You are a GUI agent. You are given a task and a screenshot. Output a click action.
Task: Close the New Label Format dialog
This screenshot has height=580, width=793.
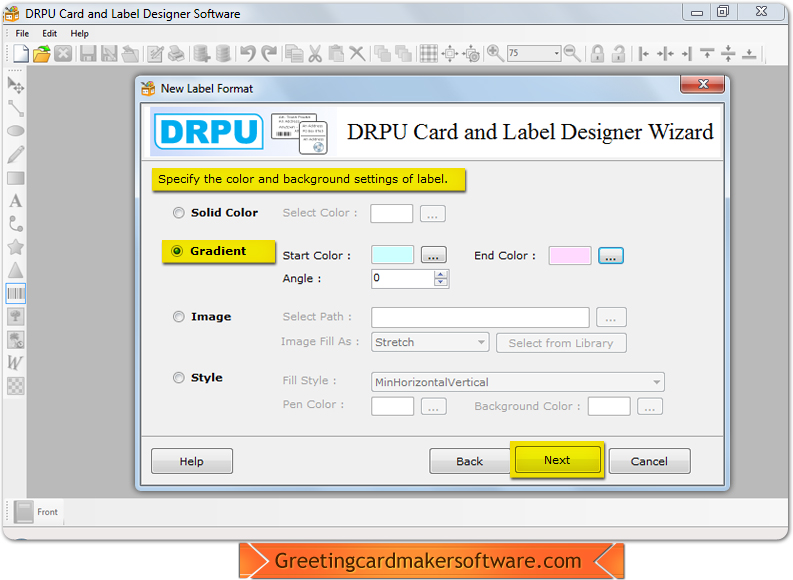702,84
